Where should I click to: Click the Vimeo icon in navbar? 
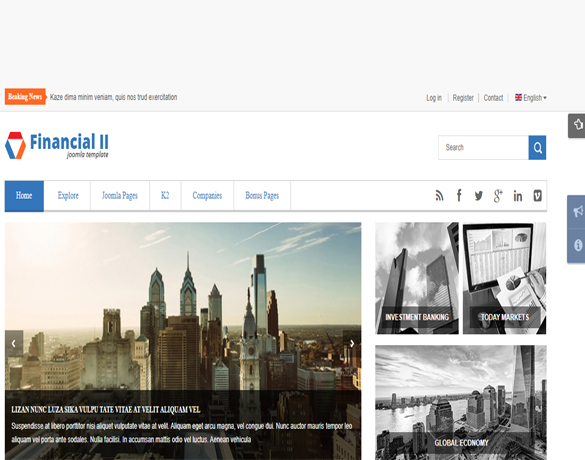(x=538, y=196)
